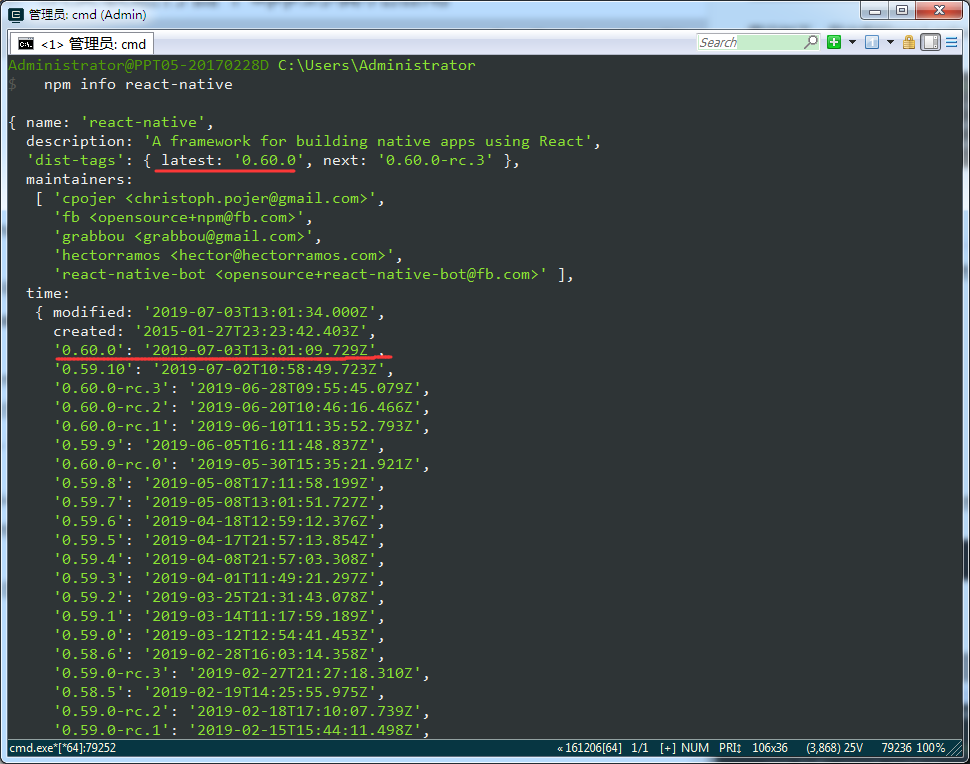Click the '0.59.8' version row
This screenshot has height=764, width=970.
[220, 484]
